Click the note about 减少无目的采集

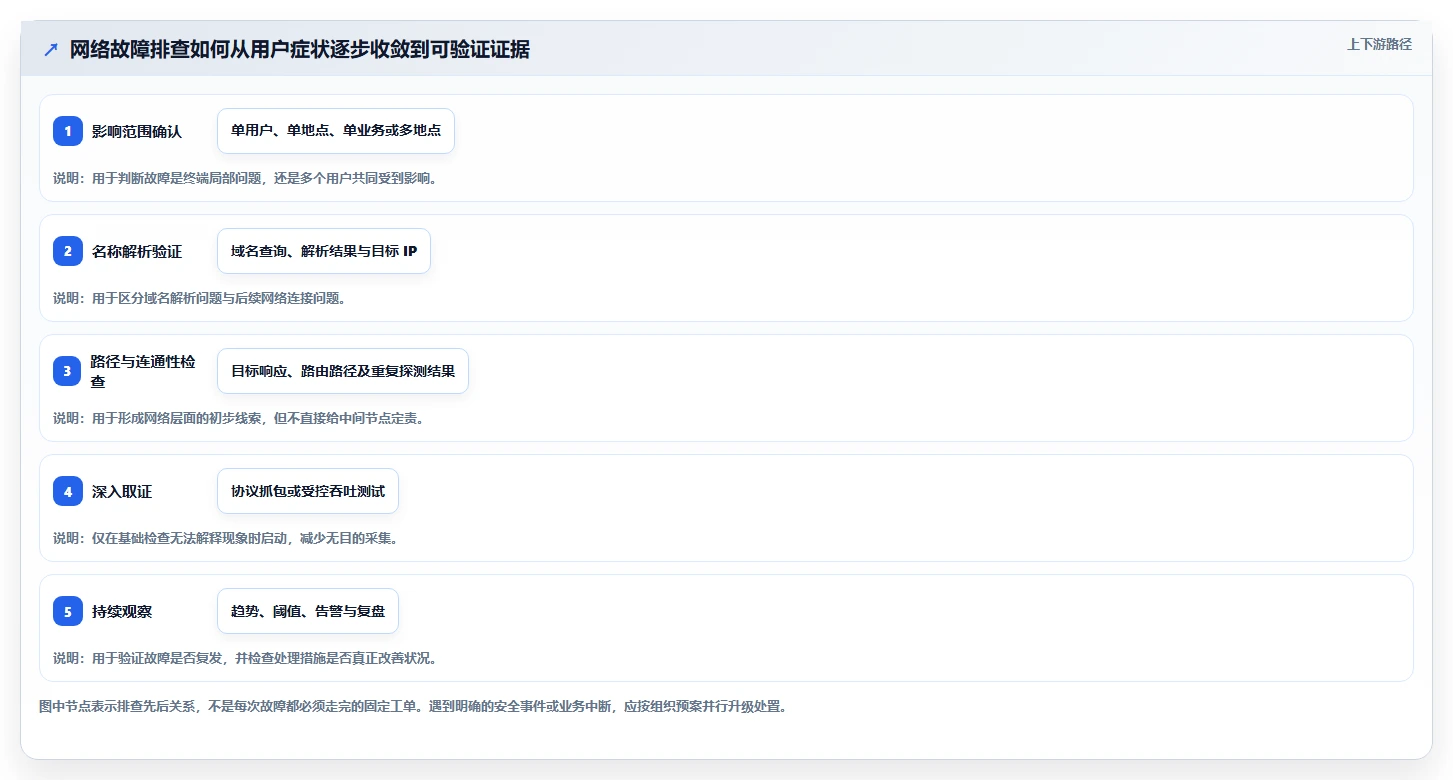(x=225, y=538)
